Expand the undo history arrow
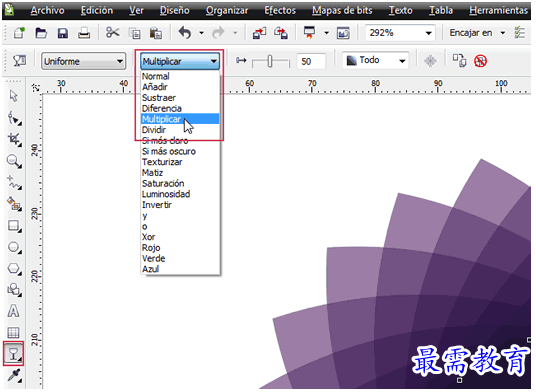This screenshot has height=392, width=536. coord(201,33)
